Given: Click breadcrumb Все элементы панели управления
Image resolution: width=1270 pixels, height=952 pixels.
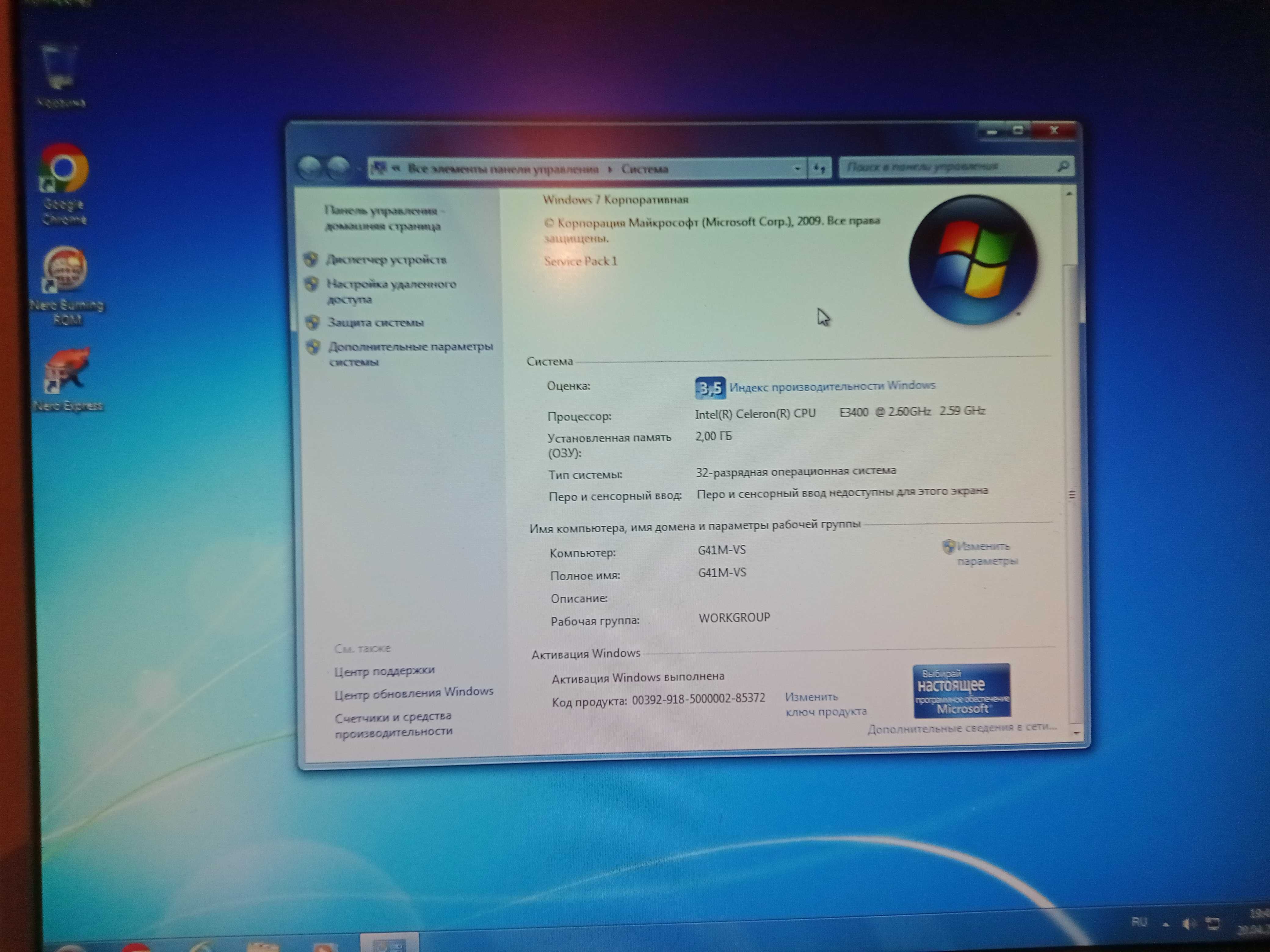Looking at the screenshot, I should [x=503, y=169].
